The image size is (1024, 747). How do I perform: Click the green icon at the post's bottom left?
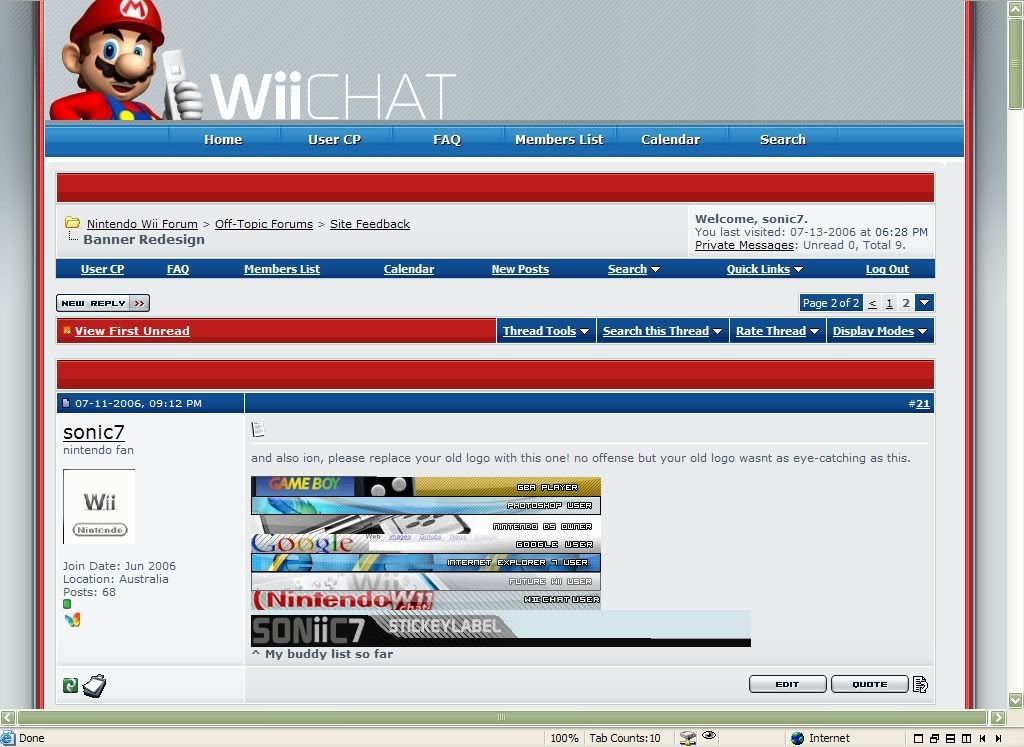(71, 685)
